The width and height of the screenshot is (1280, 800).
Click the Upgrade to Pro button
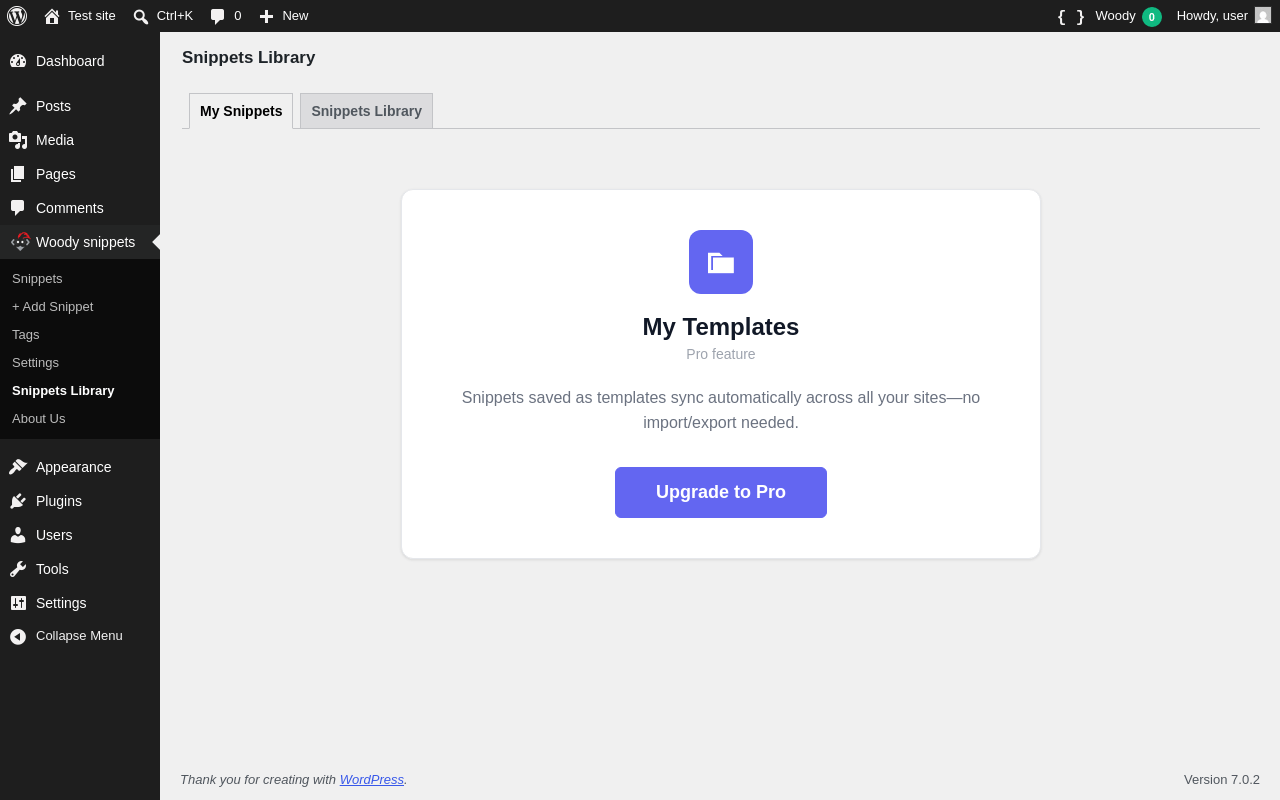[x=721, y=492]
